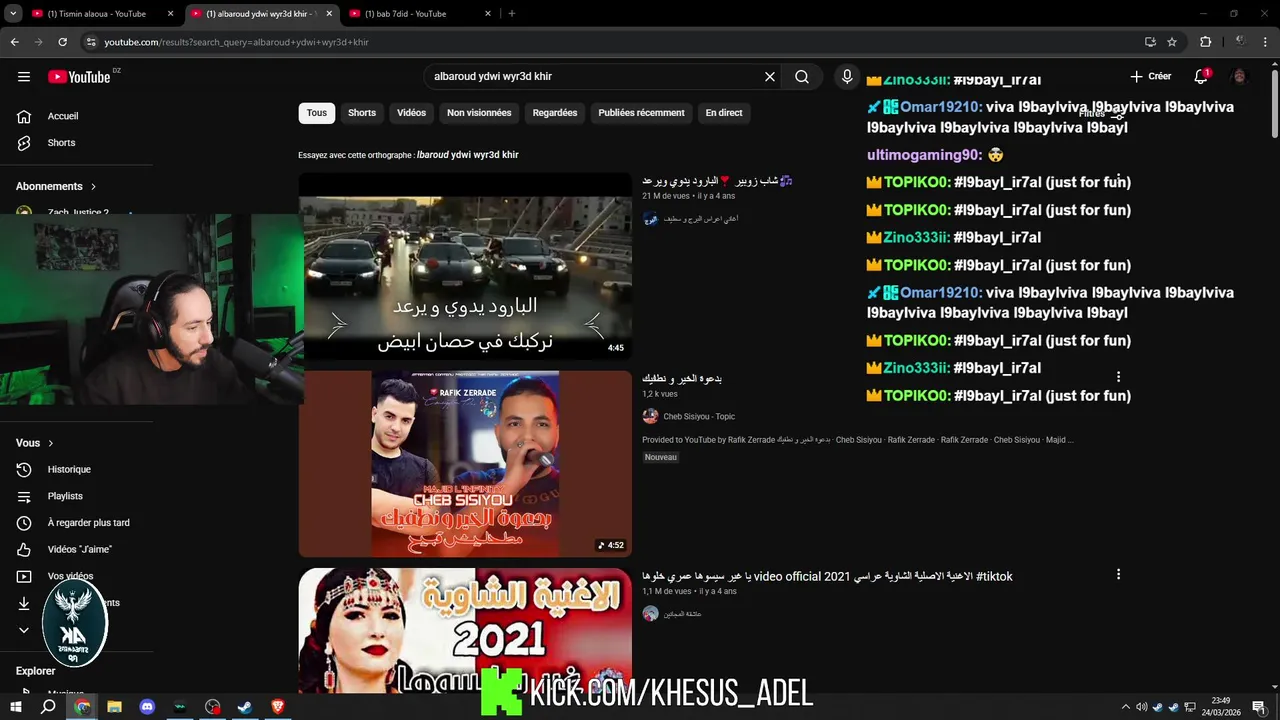1280x720 pixels.
Task: Click the install app icon in address bar
Action: coord(1150,42)
